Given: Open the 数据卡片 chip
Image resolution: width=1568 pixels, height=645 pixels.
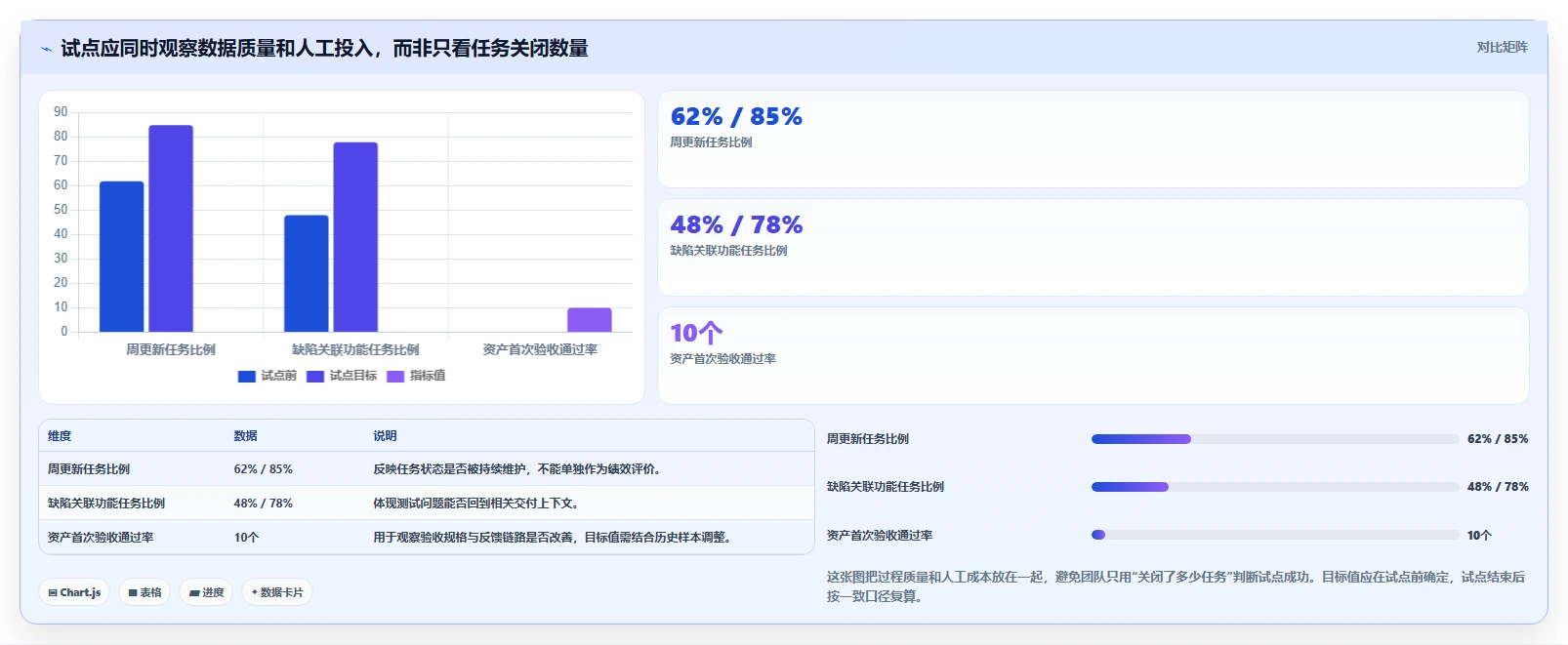Looking at the screenshot, I should (277, 592).
